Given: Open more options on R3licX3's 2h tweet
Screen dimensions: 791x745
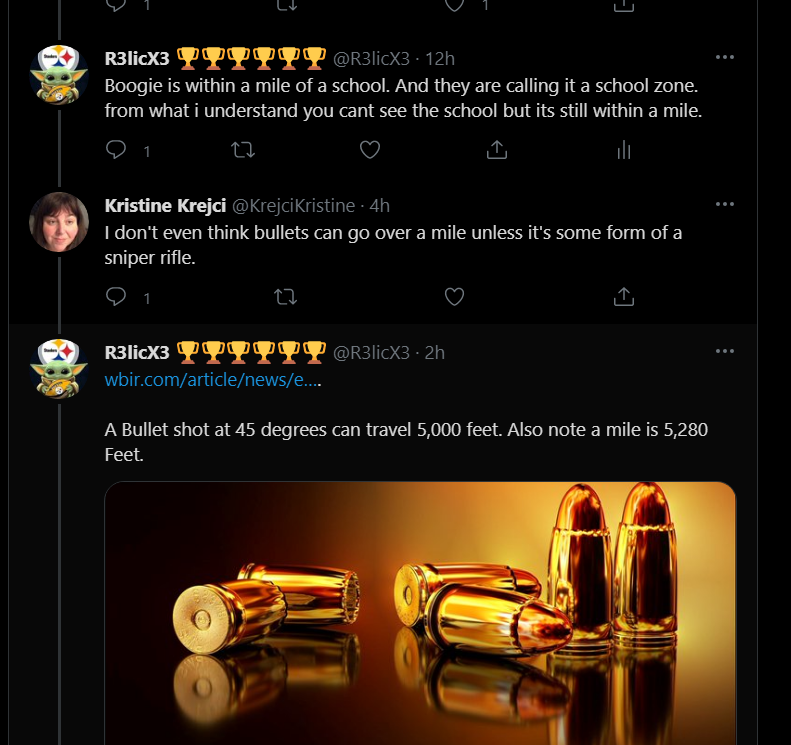Looking at the screenshot, I should pyautogui.click(x=725, y=351).
